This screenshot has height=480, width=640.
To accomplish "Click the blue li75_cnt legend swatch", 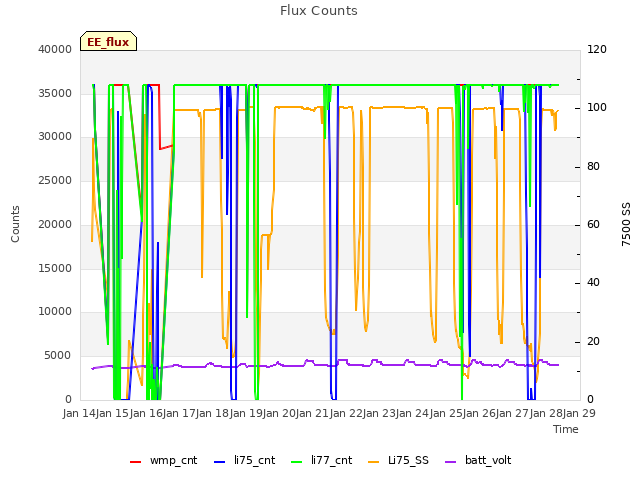I will tap(219, 462).
